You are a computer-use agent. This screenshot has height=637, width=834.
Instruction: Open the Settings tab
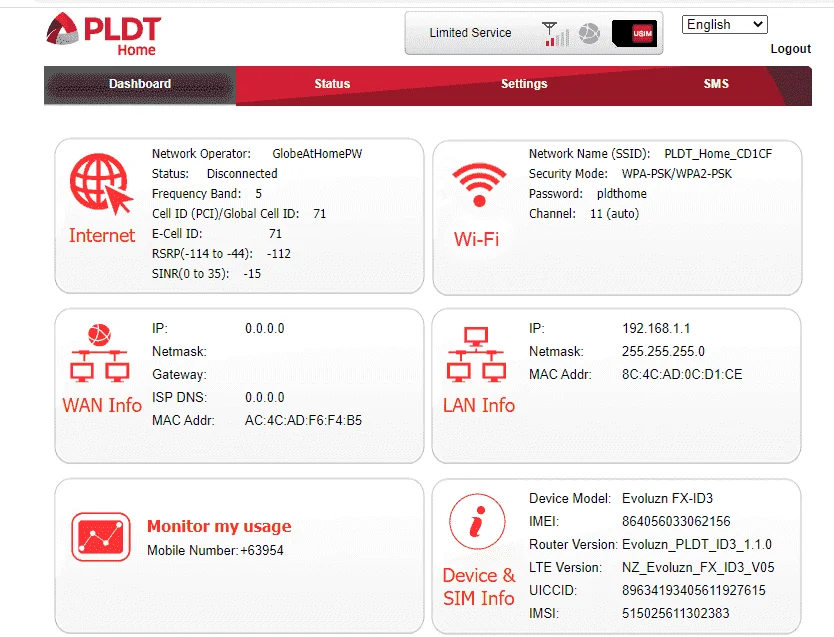[524, 84]
